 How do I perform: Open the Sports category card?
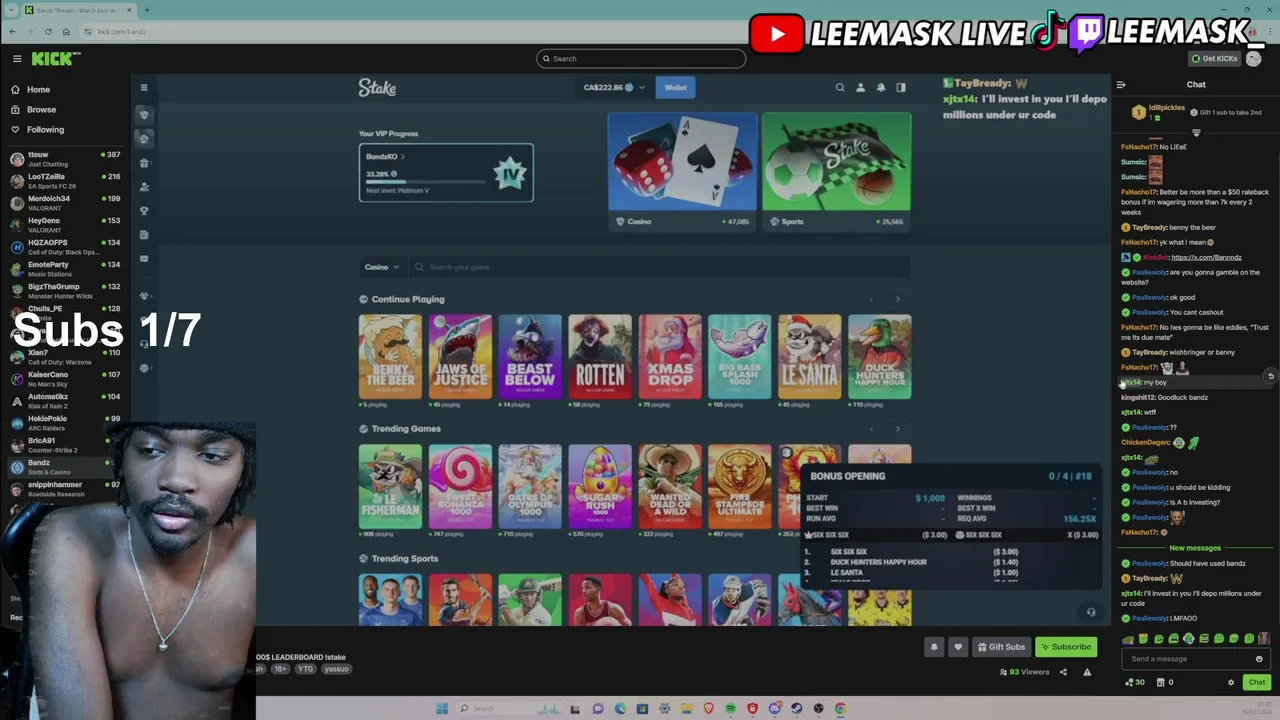pos(836,171)
